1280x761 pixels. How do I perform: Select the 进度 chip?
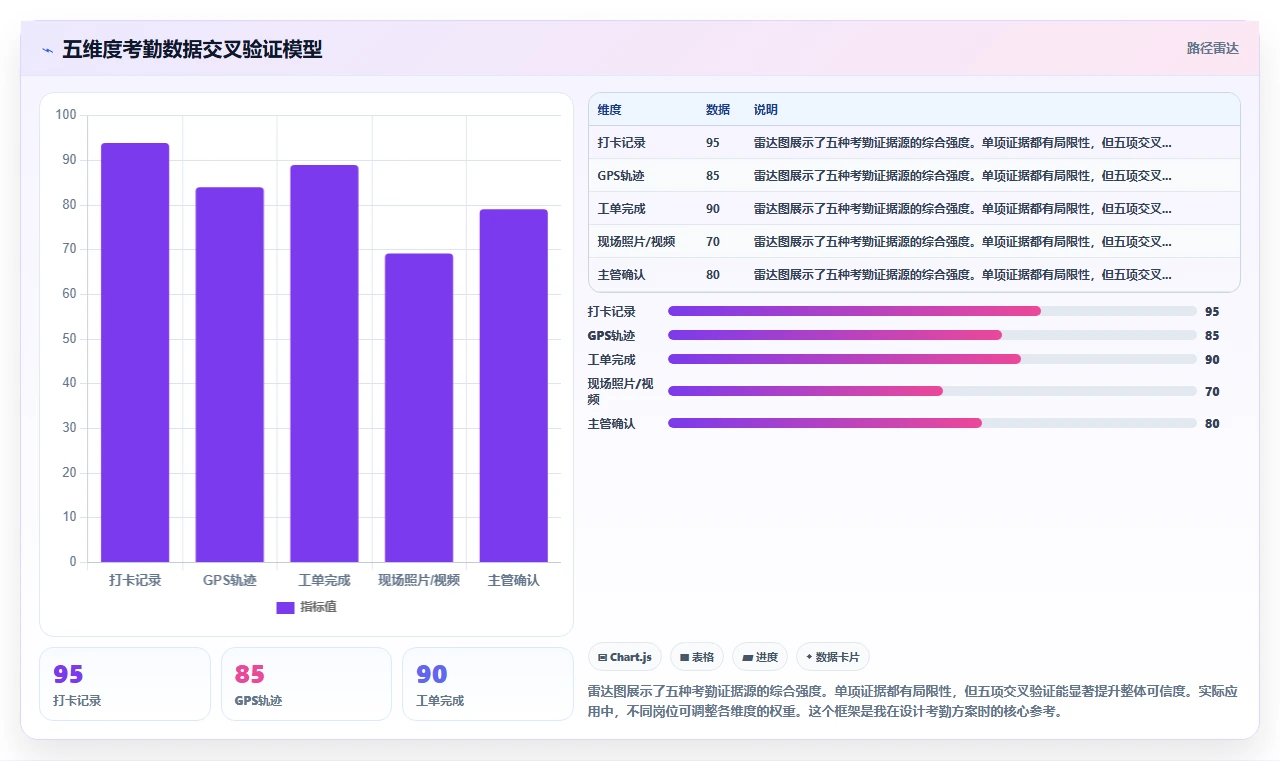[760, 657]
